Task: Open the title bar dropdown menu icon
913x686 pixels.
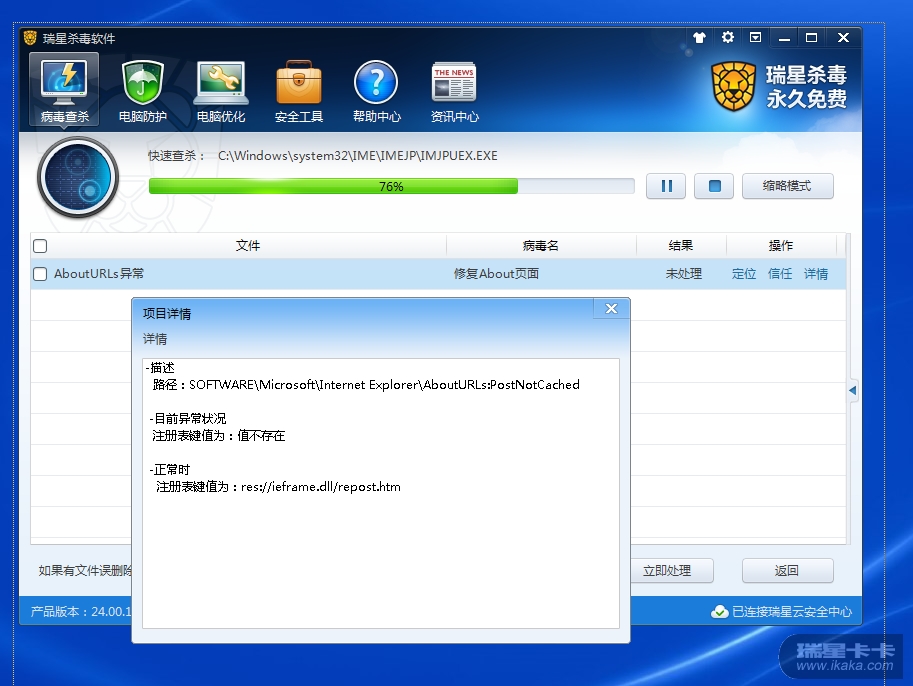Action: tap(755, 37)
